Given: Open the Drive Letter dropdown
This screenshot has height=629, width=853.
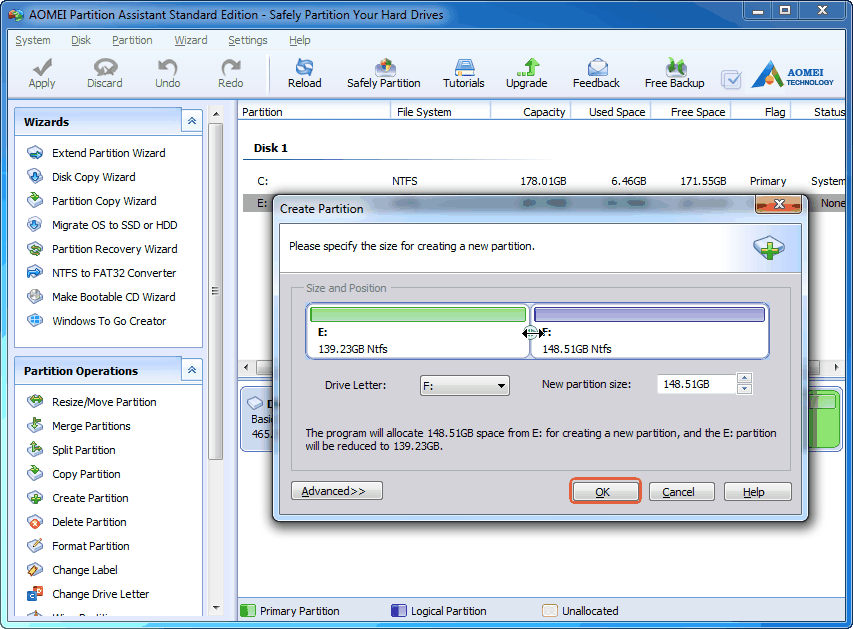Looking at the screenshot, I should [x=465, y=385].
